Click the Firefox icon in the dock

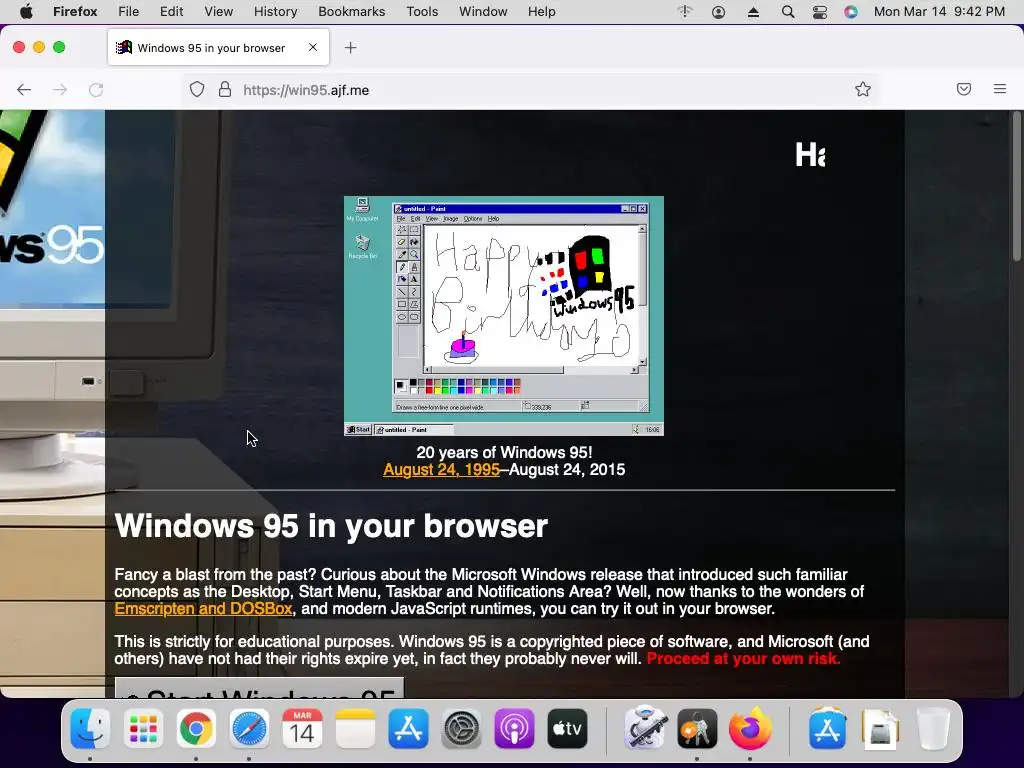750,728
